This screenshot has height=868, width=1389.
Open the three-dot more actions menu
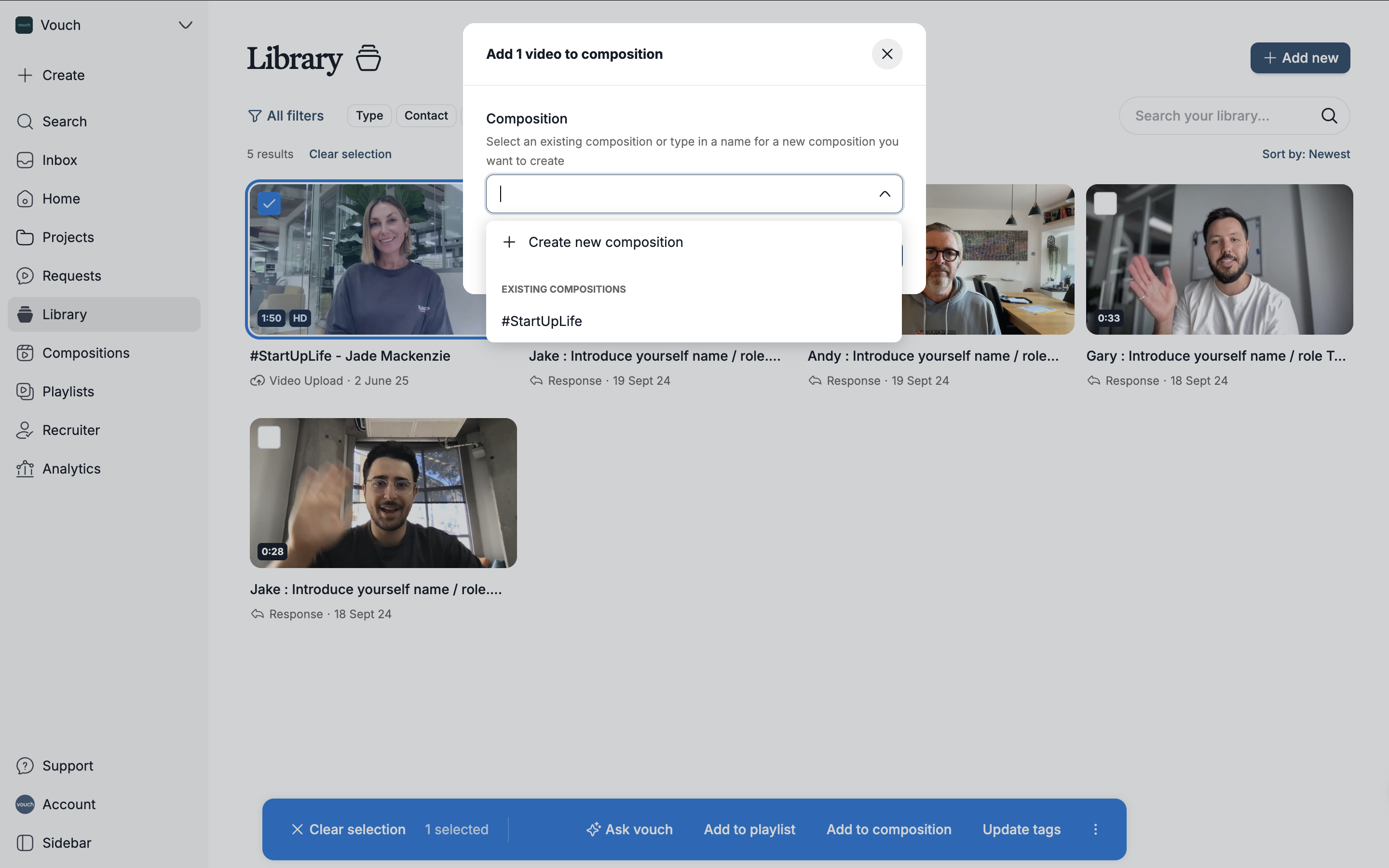point(1095,829)
